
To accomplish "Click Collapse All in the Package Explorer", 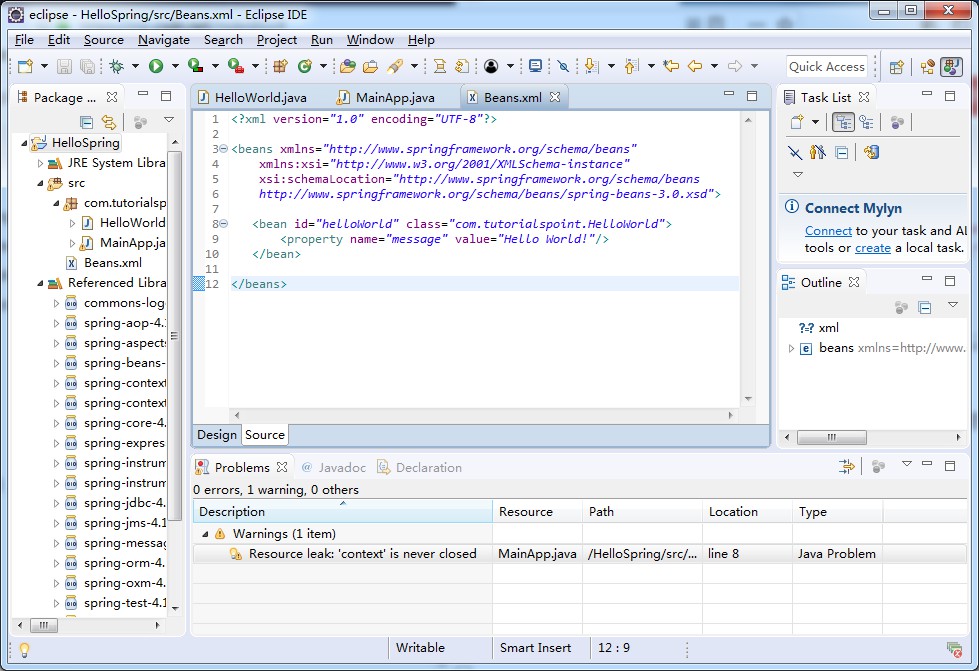I will [x=87, y=122].
